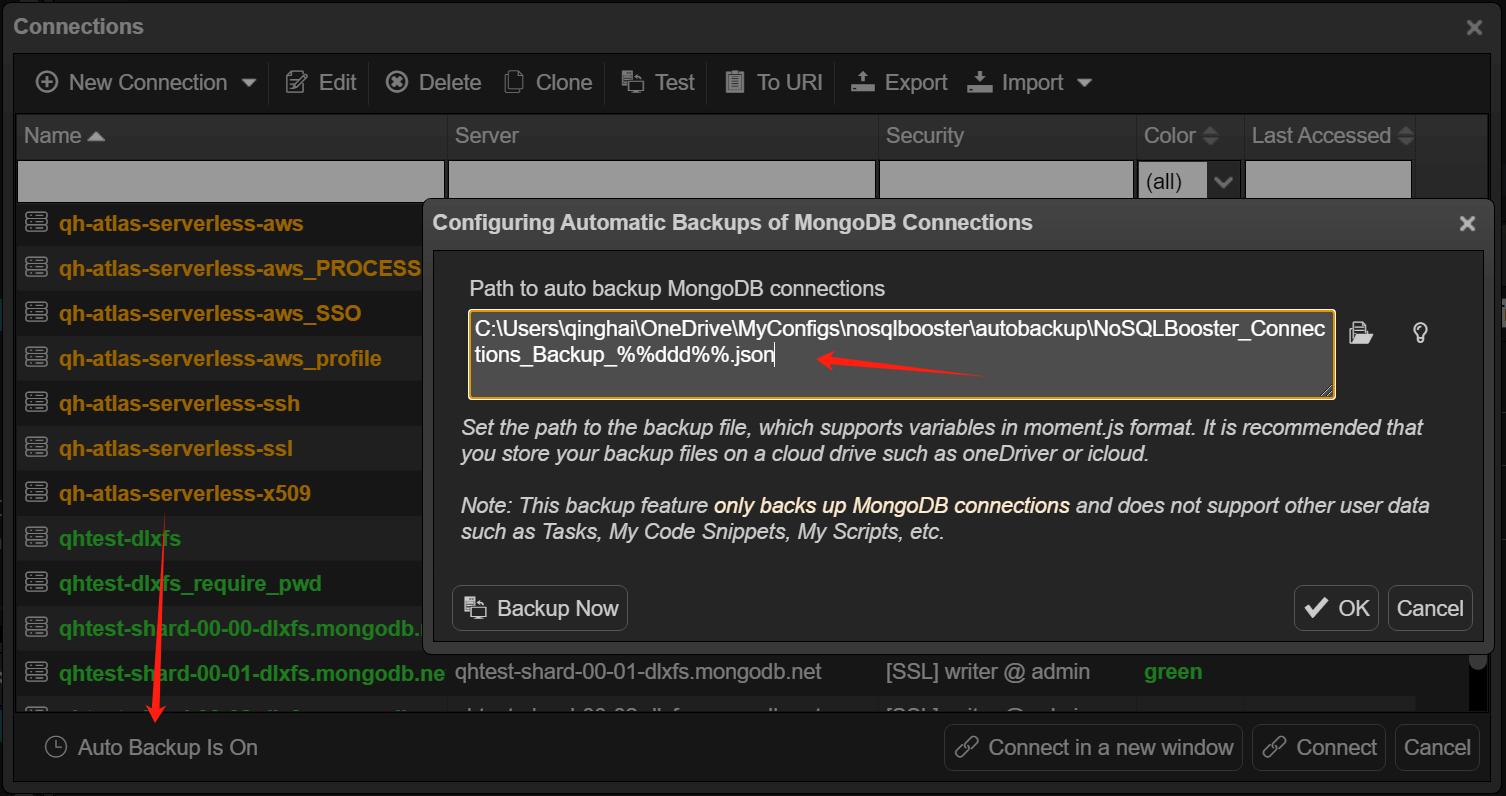Cancel the Connections window
This screenshot has width=1506, height=796.
[x=1437, y=747]
